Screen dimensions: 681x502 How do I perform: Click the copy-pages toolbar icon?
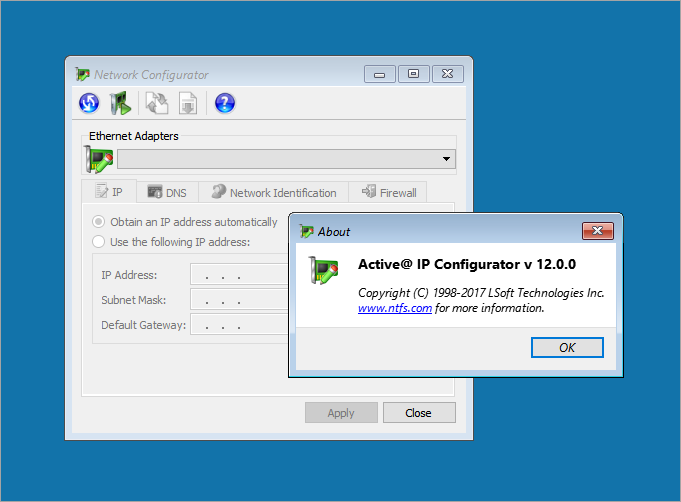(157, 103)
